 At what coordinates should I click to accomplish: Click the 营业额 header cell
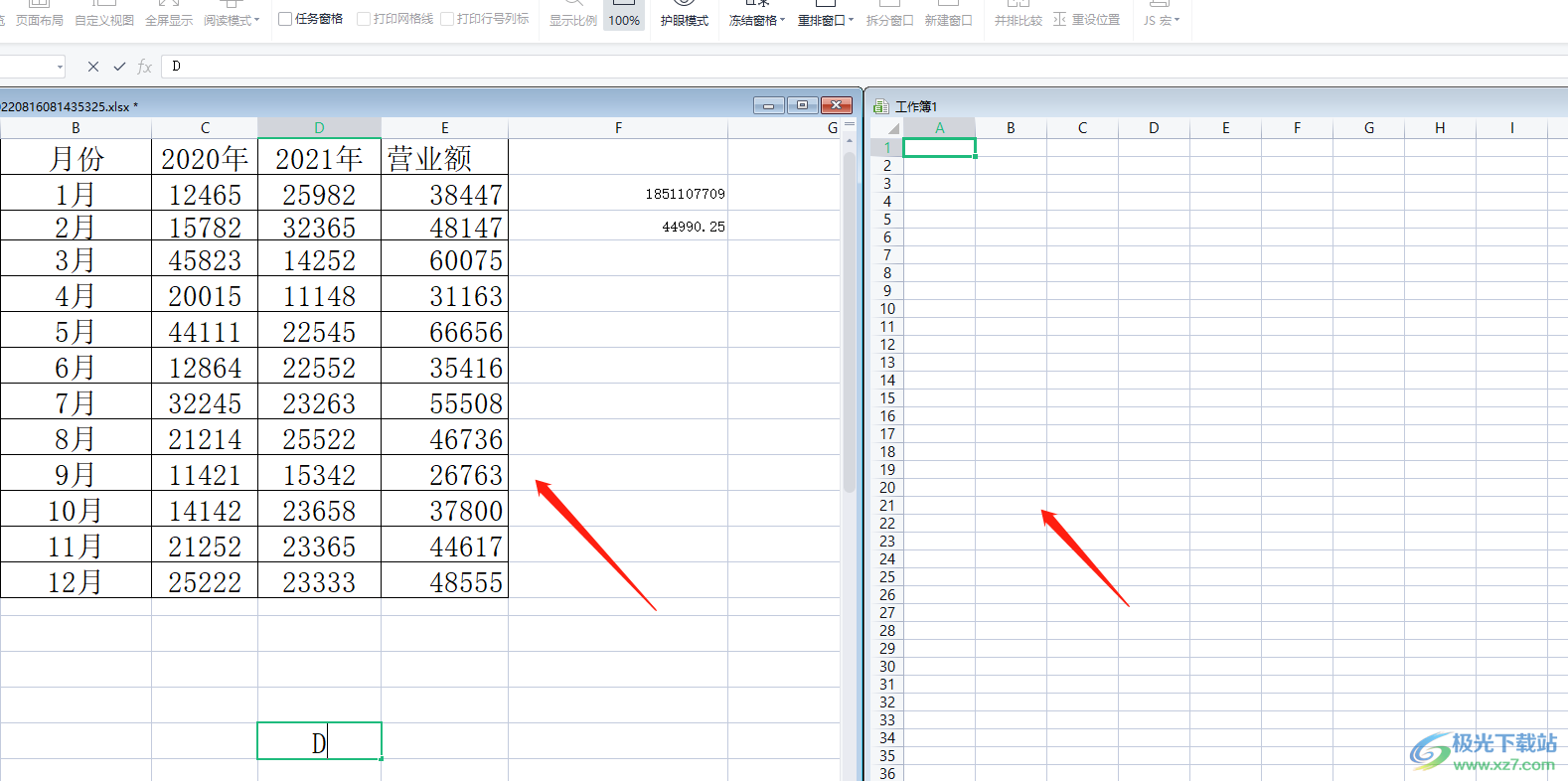tap(445, 158)
